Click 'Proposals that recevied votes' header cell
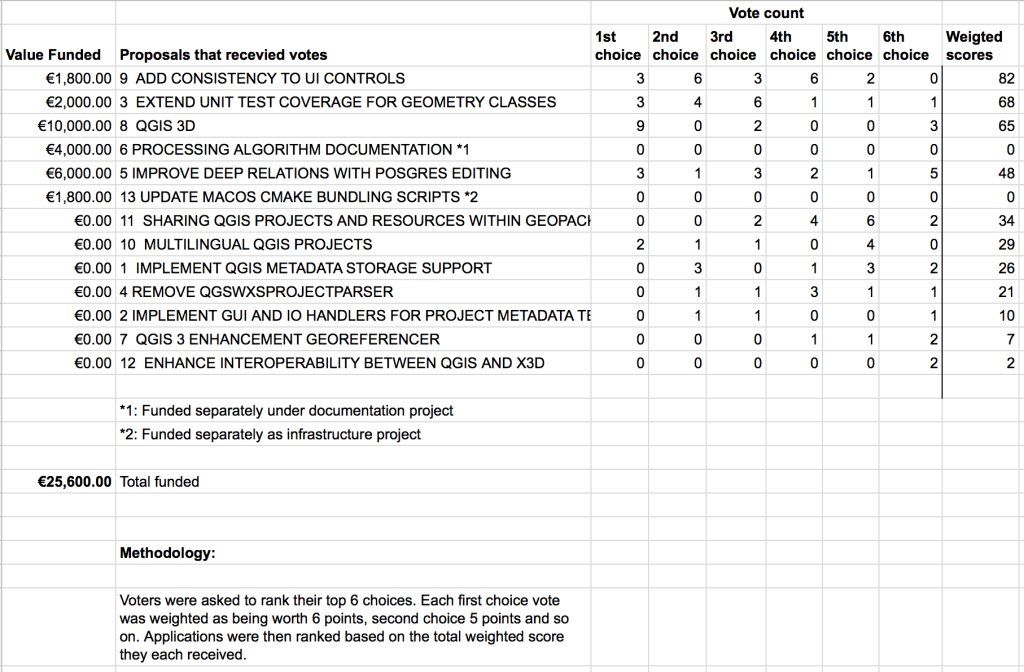 coord(223,55)
